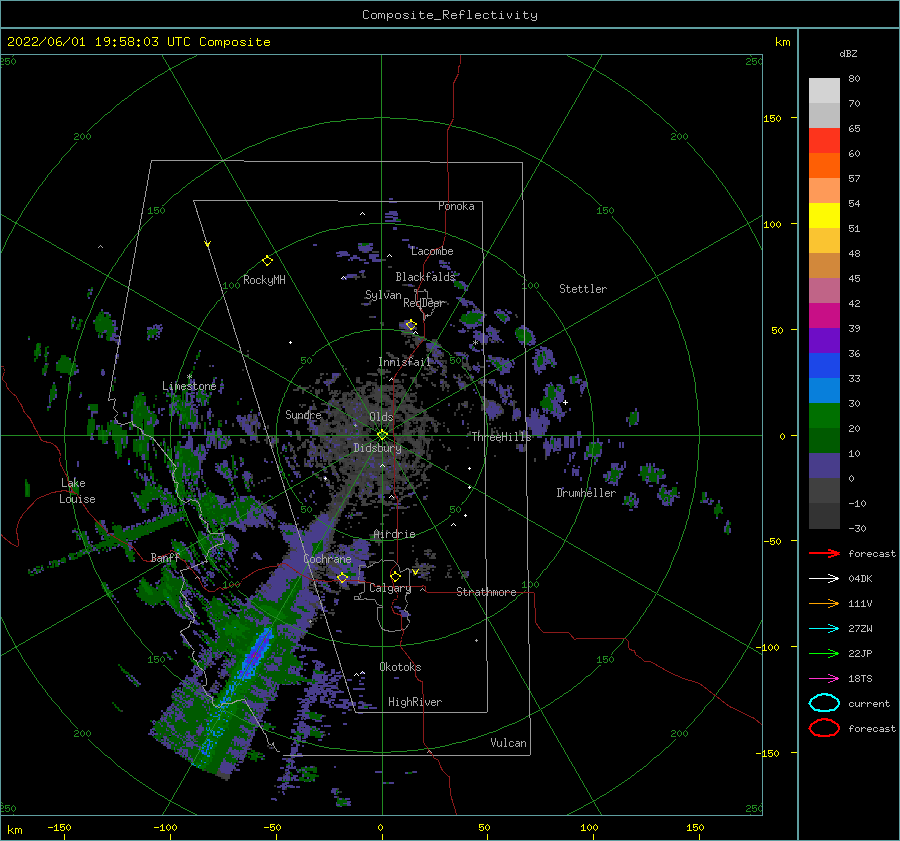This screenshot has height=841, width=900.
Task: Click the dBZ legend heading
Action: tap(848, 53)
